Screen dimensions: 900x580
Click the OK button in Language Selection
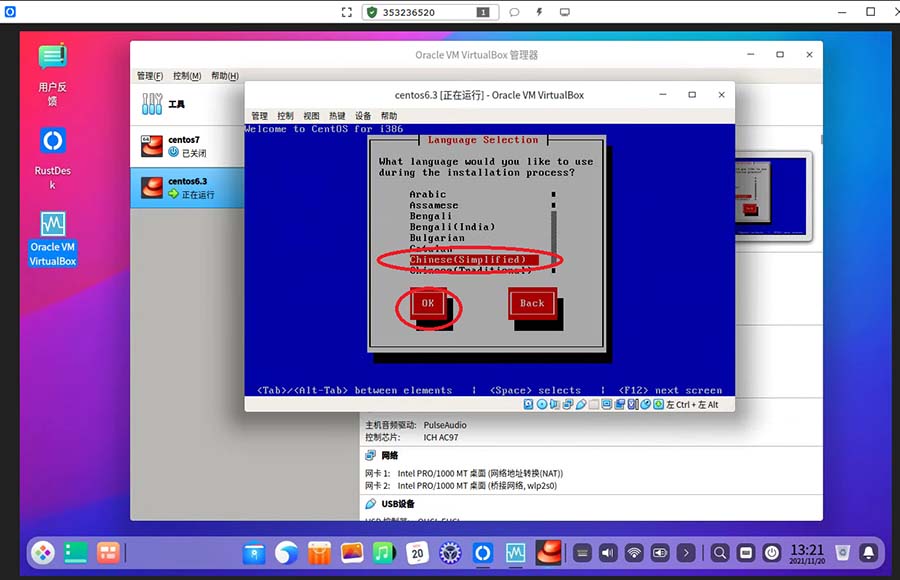(428, 303)
